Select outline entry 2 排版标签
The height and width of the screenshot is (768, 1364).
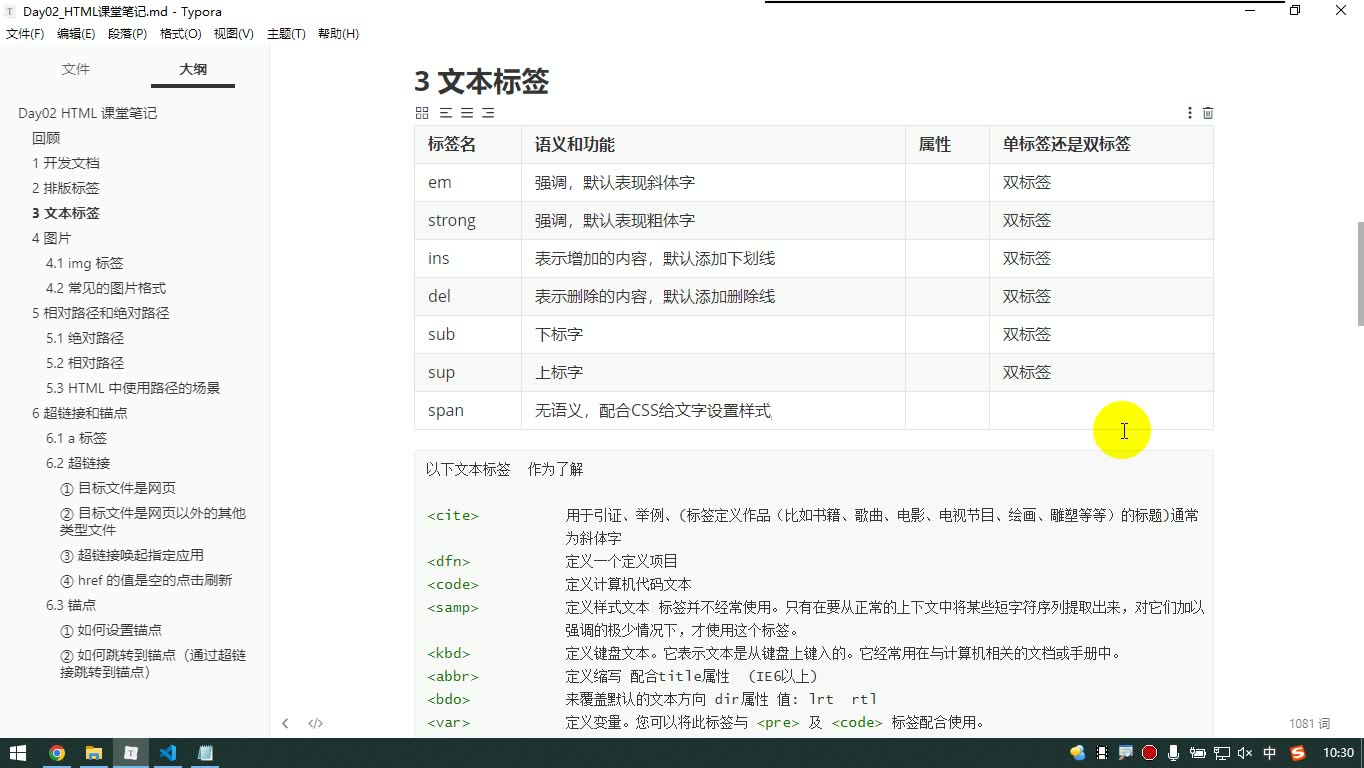(66, 188)
